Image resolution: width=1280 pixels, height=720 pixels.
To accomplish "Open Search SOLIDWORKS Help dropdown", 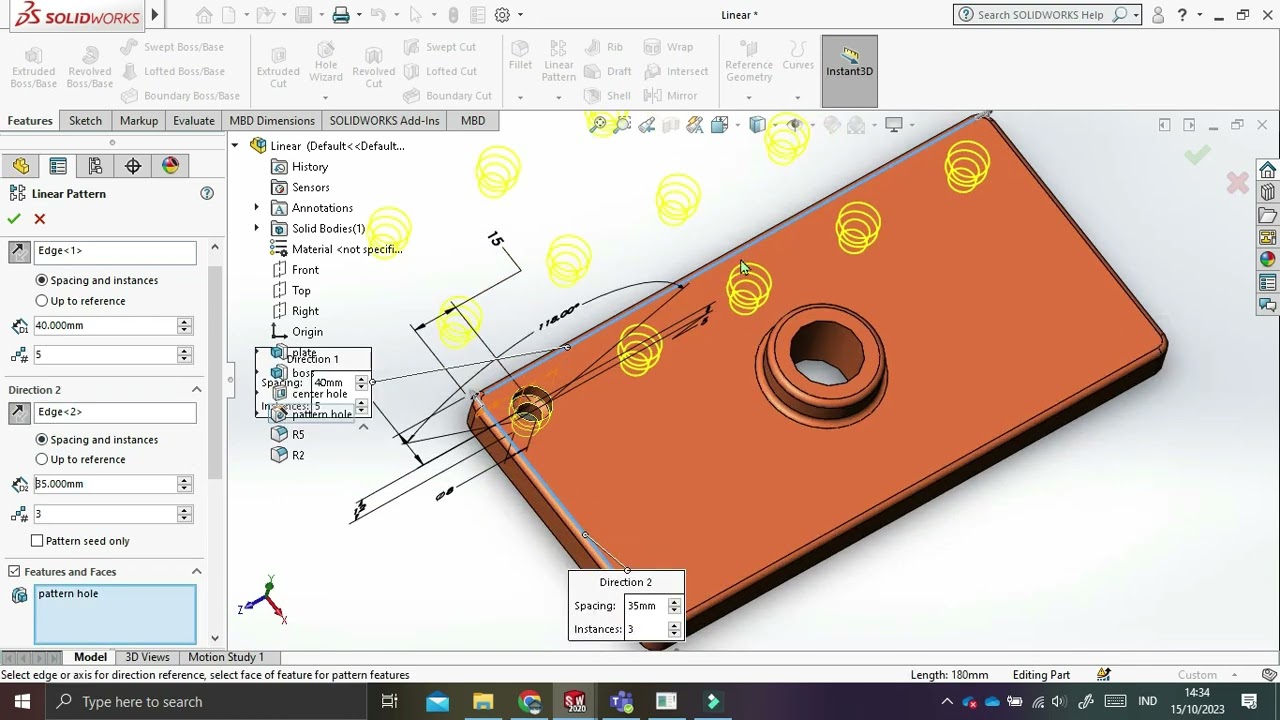I will click(x=1136, y=15).
